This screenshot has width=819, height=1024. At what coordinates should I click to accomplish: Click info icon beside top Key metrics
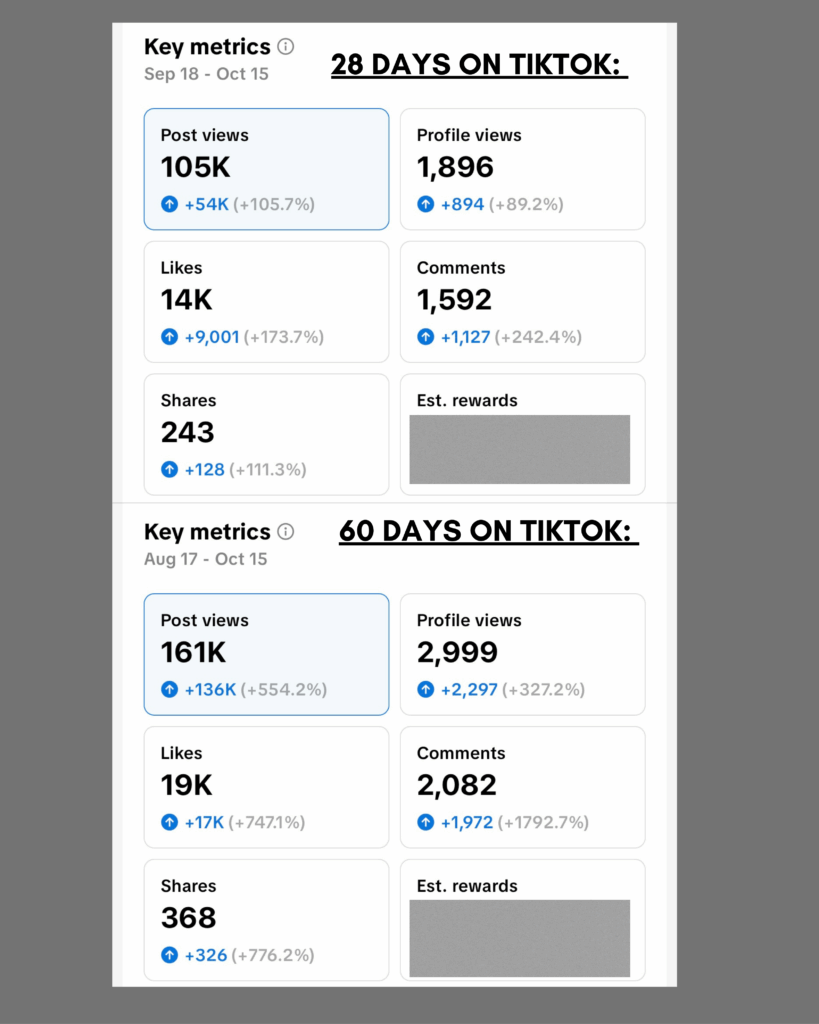point(285,46)
